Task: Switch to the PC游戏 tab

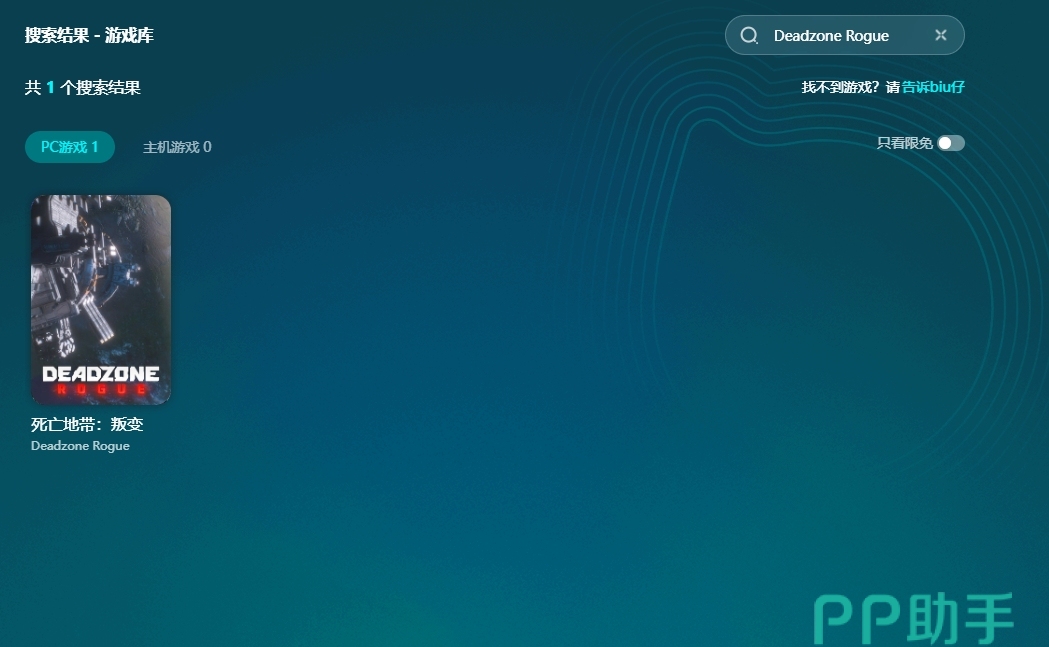Action: click(70, 147)
